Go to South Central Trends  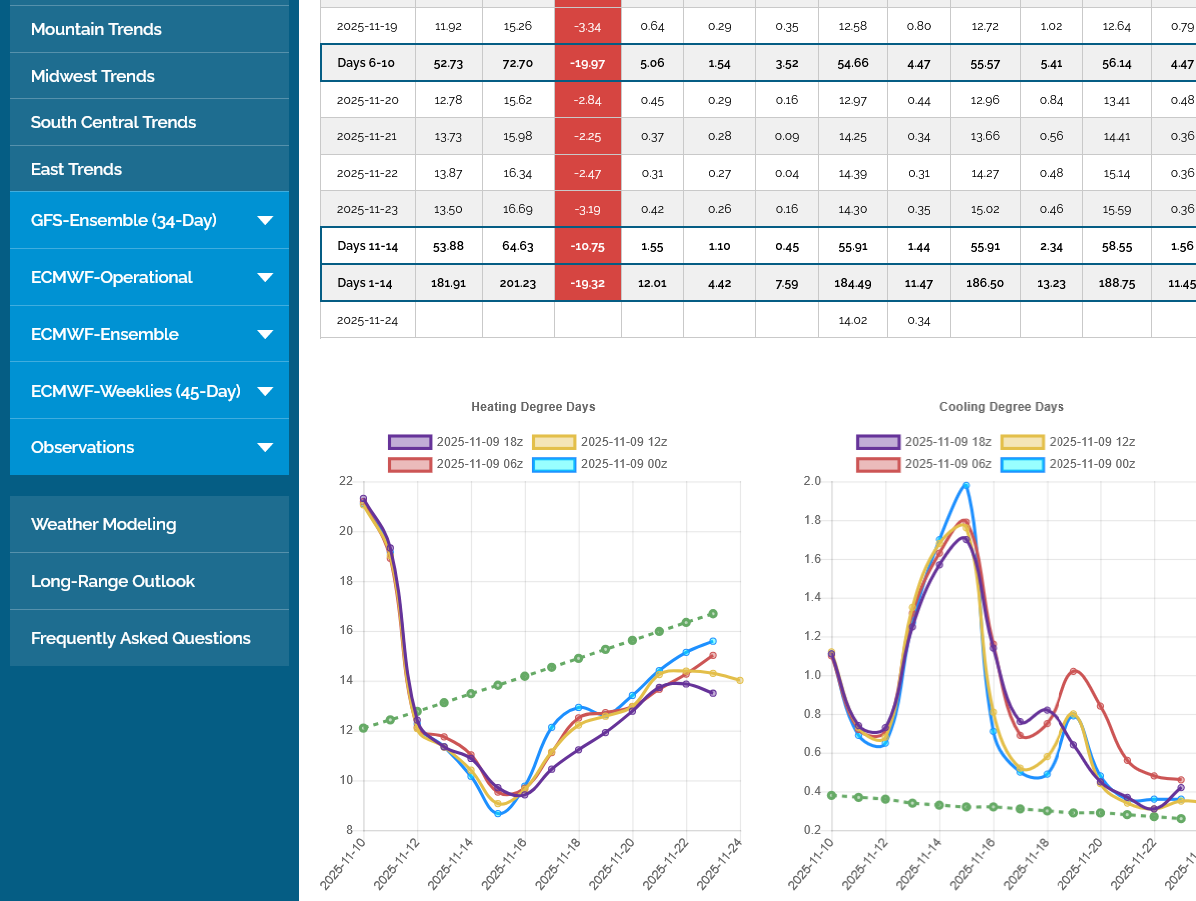pos(113,122)
